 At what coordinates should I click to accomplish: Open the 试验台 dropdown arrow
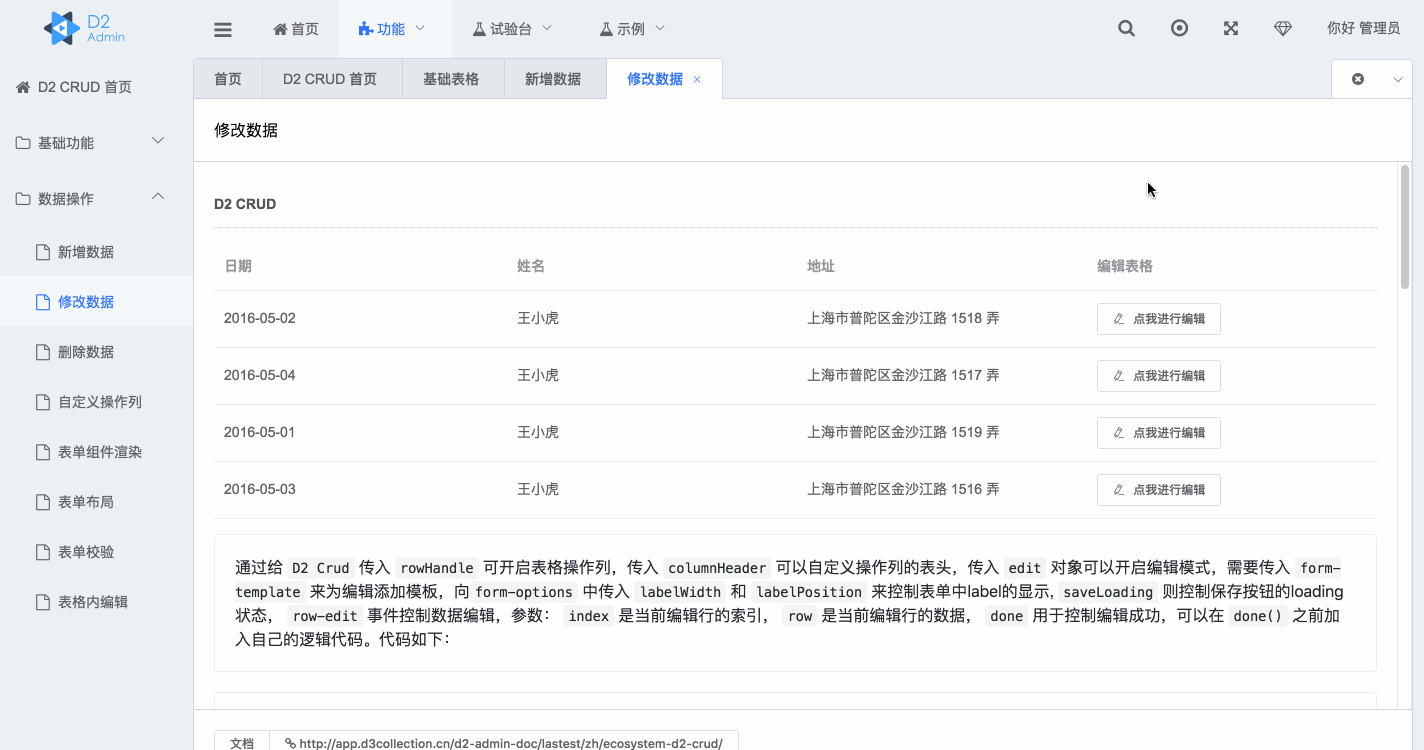547,29
